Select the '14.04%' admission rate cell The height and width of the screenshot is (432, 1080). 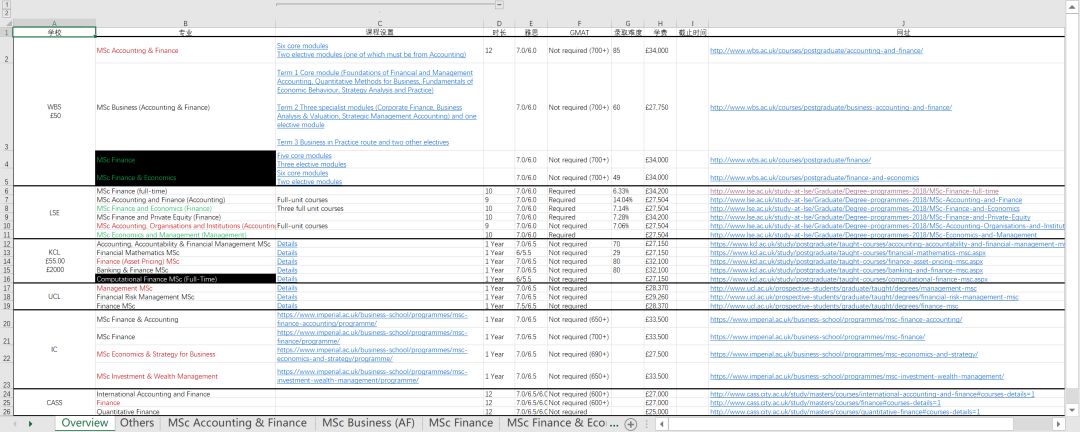tap(627, 200)
